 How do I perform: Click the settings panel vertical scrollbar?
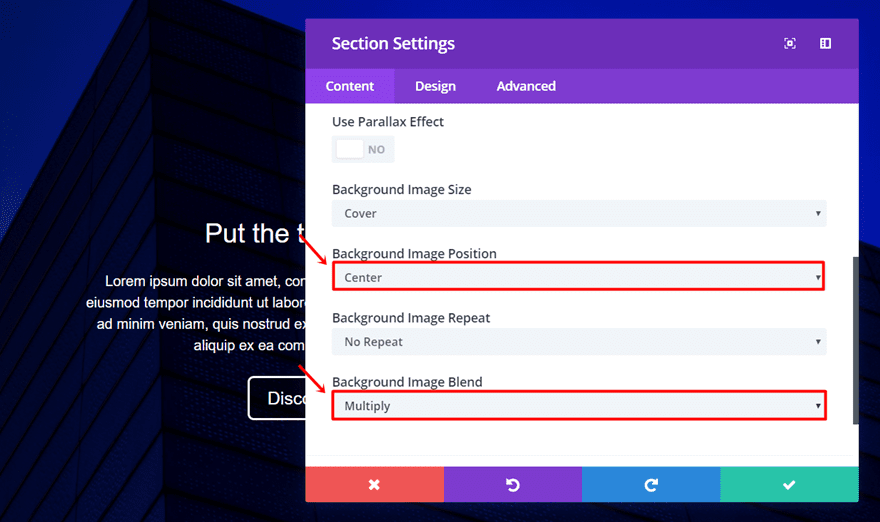[x=853, y=340]
